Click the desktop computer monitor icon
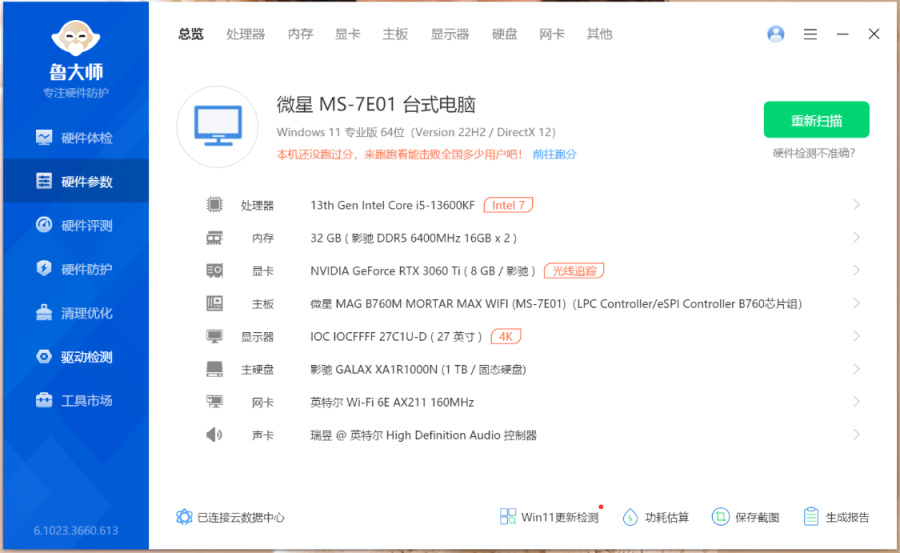 click(218, 126)
